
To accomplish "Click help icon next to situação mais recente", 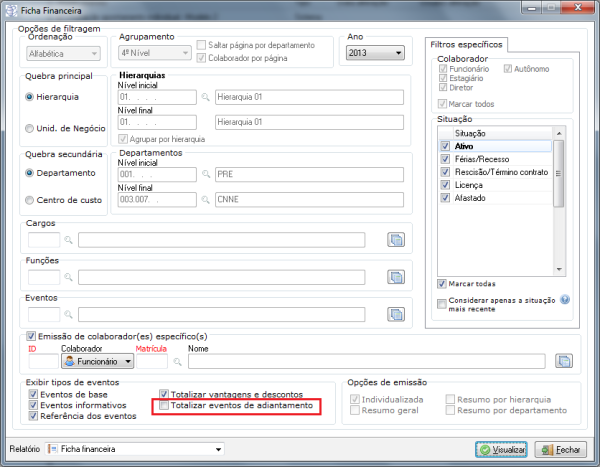I will pyautogui.click(x=565, y=300).
